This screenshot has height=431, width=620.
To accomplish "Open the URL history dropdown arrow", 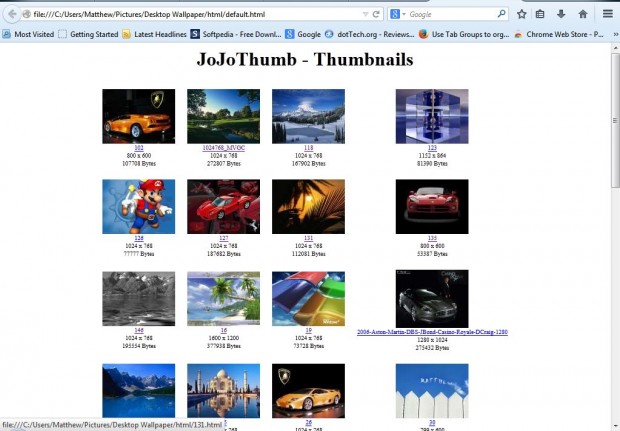I will pyautogui.click(x=365, y=14).
